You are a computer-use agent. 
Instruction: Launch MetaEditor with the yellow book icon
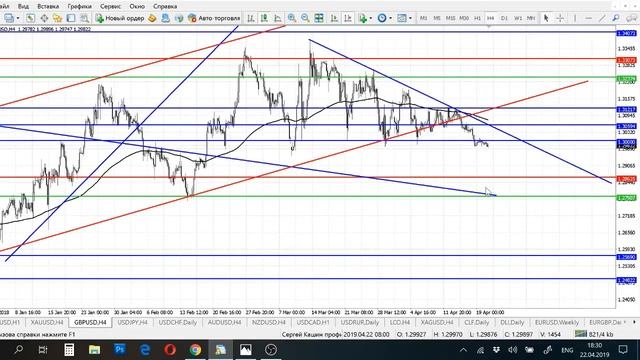coord(152,18)
